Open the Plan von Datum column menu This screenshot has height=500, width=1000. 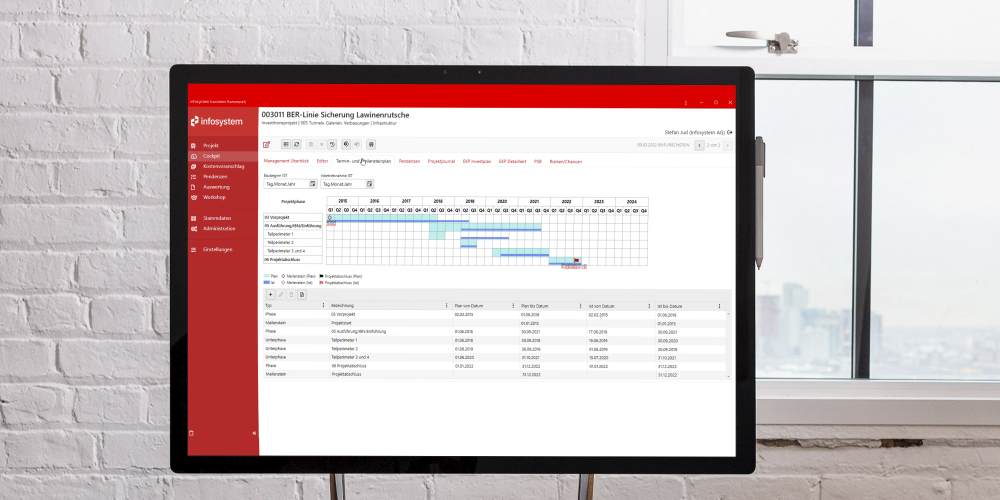tap(514, 306)
